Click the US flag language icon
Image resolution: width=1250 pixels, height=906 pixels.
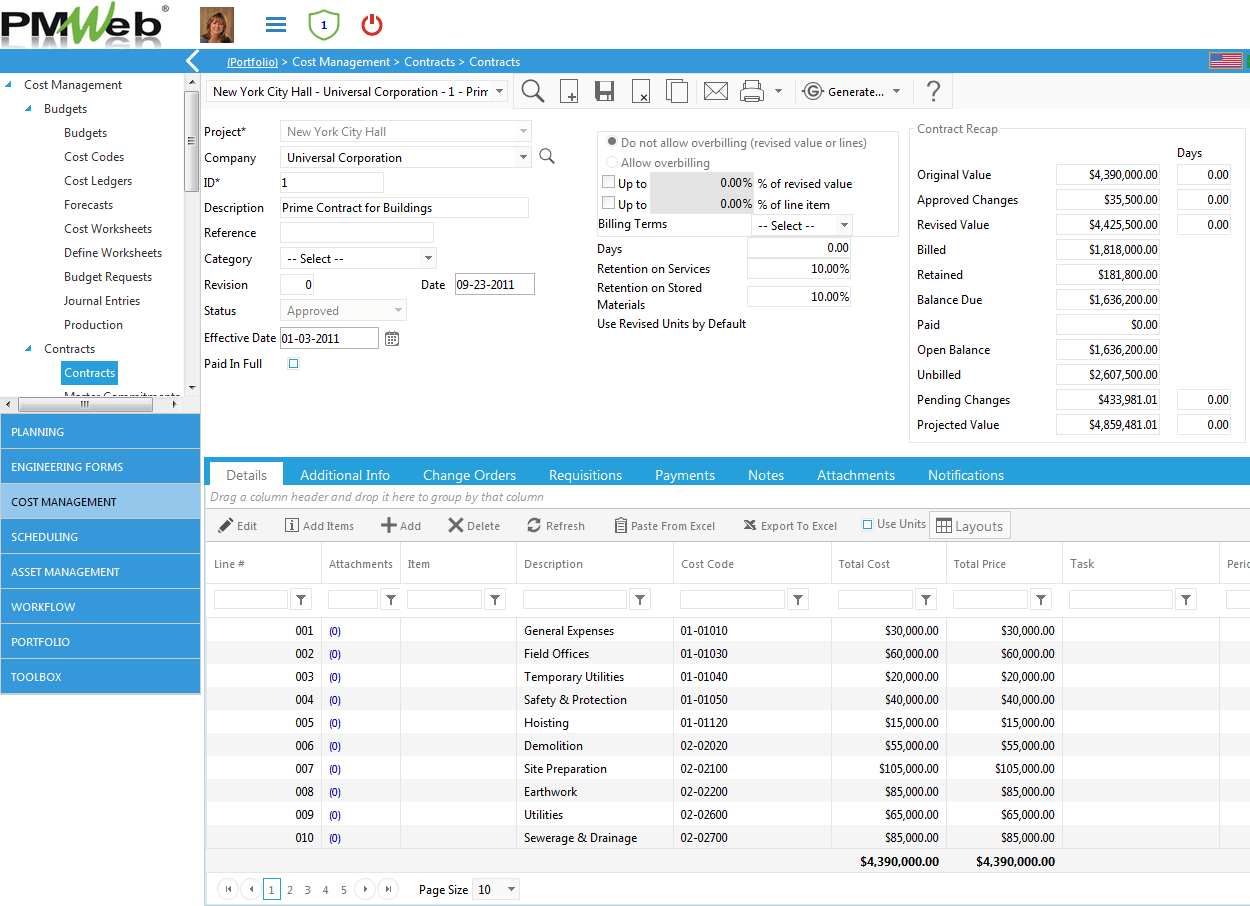[1226, 61]
